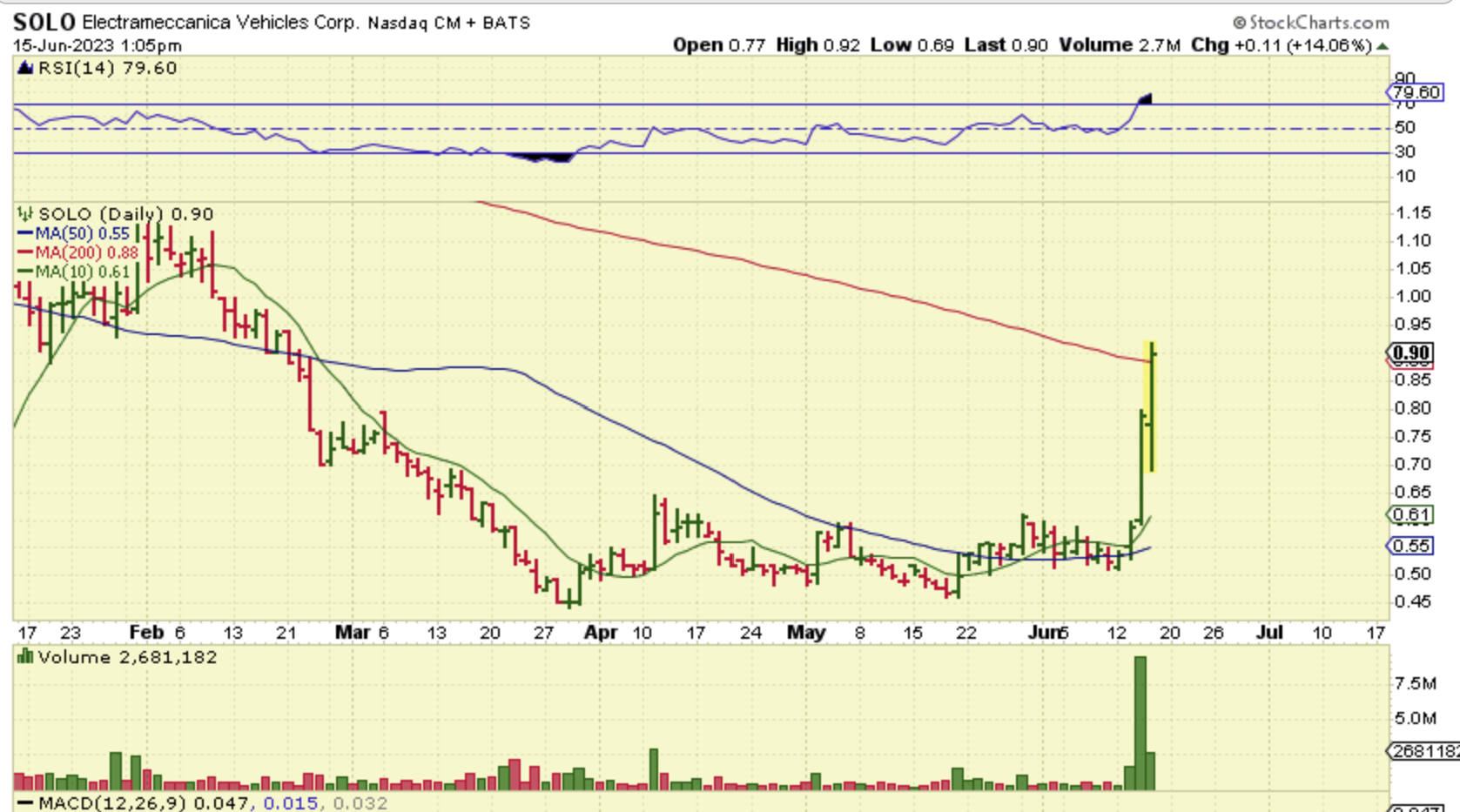The height and width of the screenshot is (812, 1460).
Task: Click the 79.60 RSI tag on right axis
Action: (x=1415, y=92)
